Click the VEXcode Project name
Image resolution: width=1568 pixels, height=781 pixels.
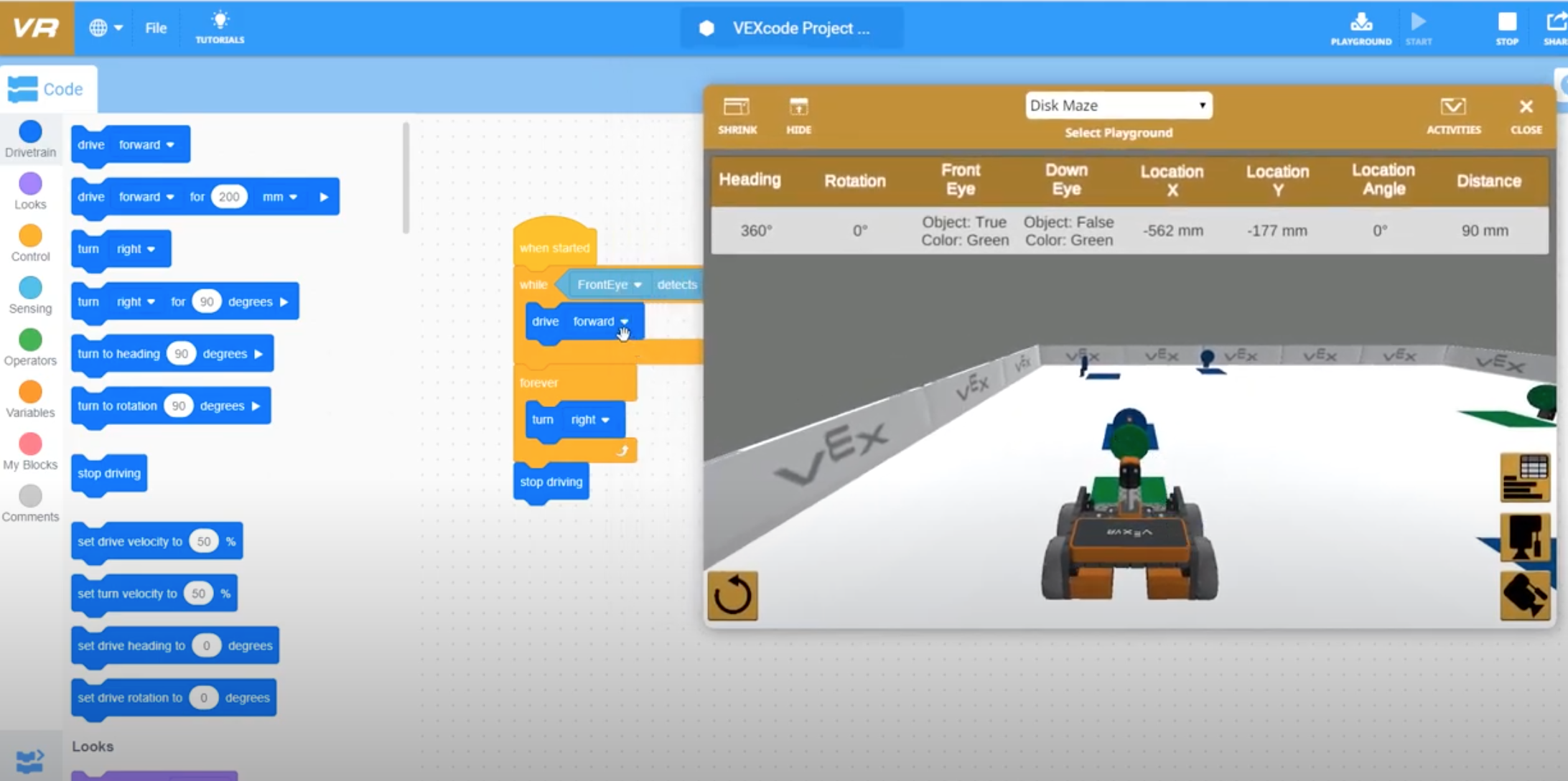pos(801,28)
